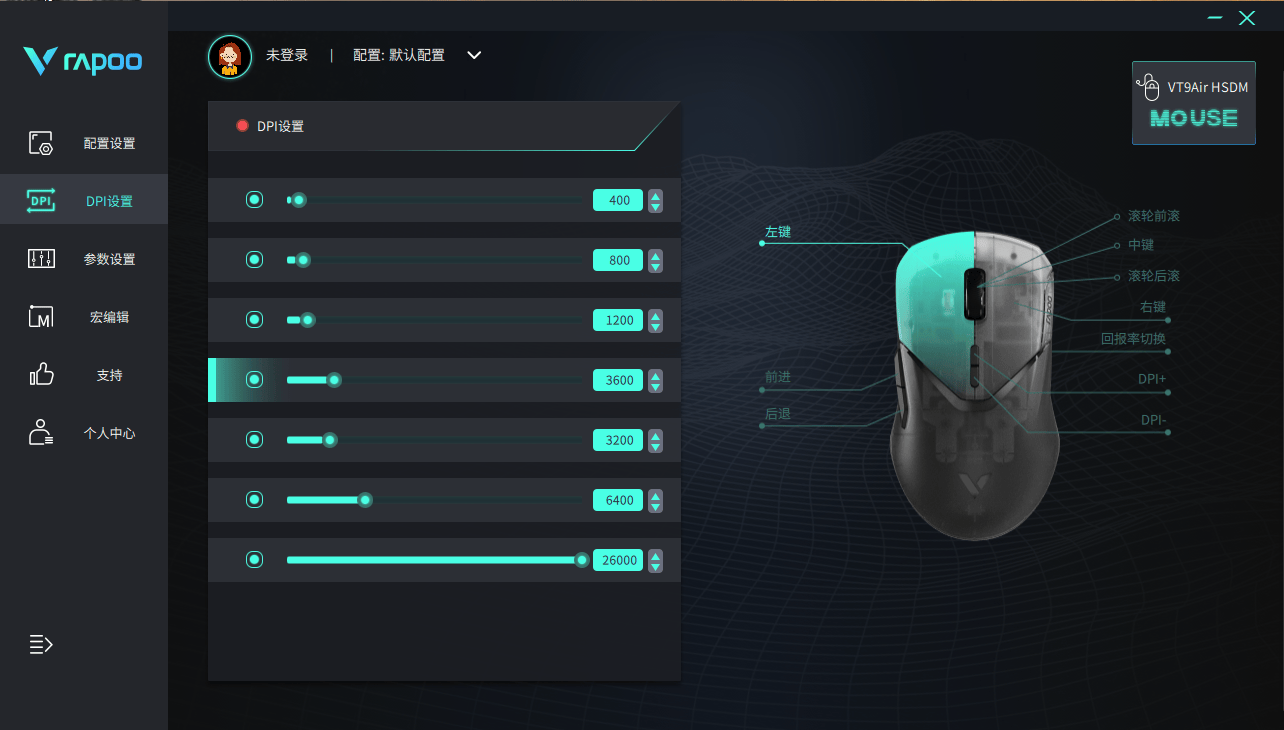This screenshot has height=730, width=1284.
Task: Click the 未登录 login text
Action: point(287,55)
